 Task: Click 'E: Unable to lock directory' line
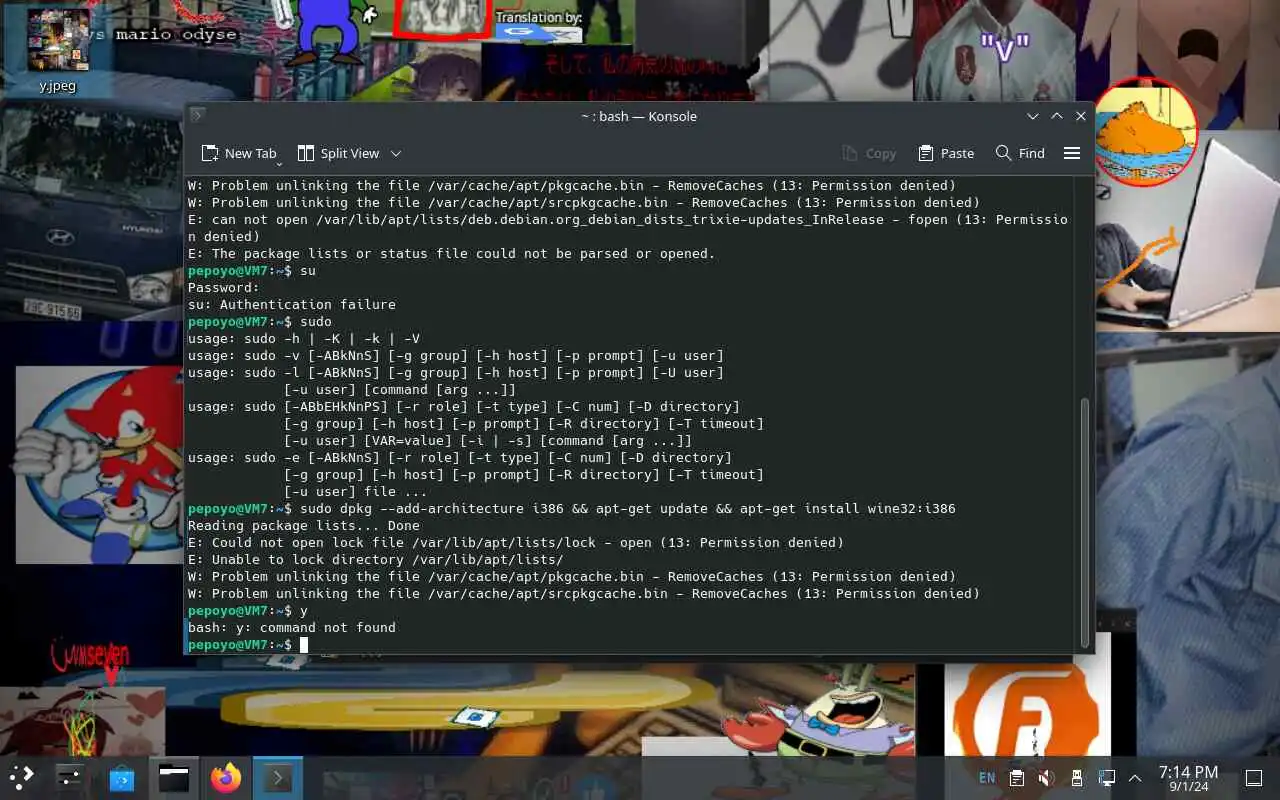[x=376, y=560]
